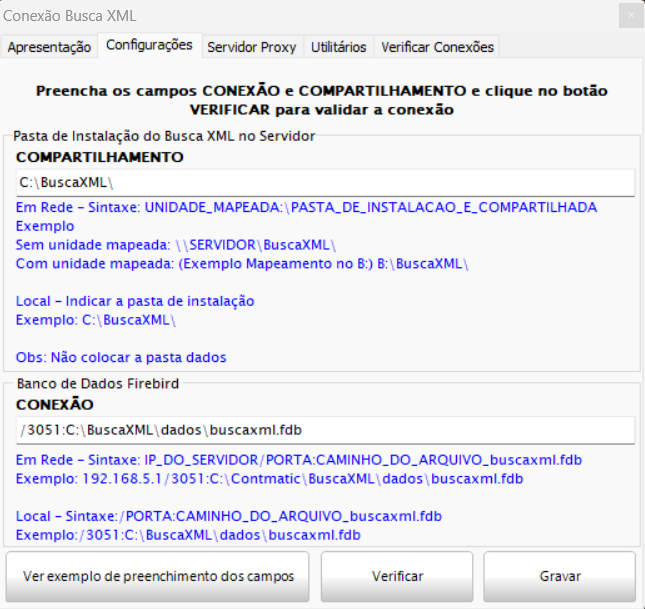Click the last line 'Exemplo:/3051:C:\BuscaXML\dados'
Image resolution: width=645 pixels, height=609 pixels.
(x=188, y=535)
